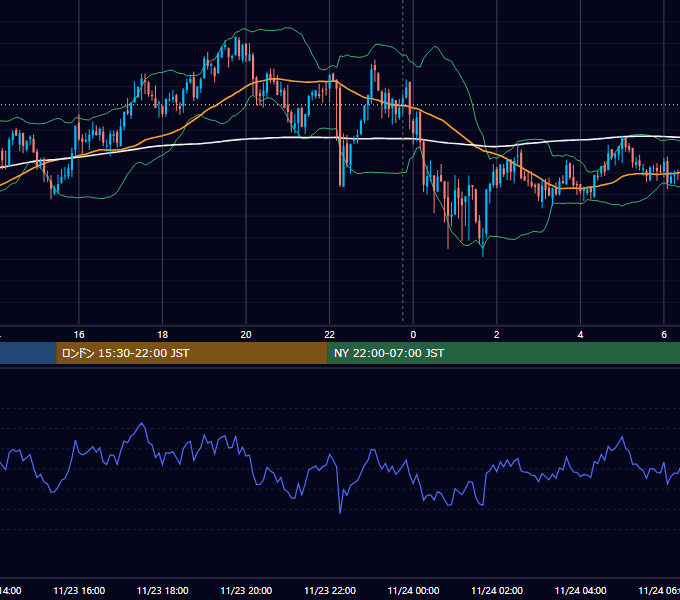
Task: Click the blue session bar before London
Action: click(x=28, y=353)
